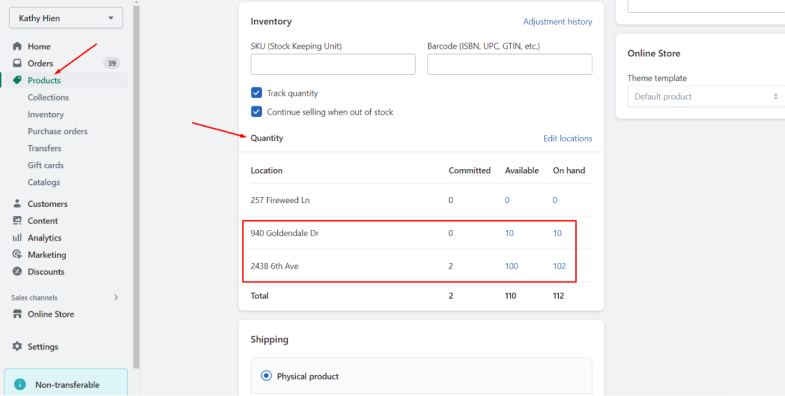
Task: Open Transfers submenu item
Action: 45,148
